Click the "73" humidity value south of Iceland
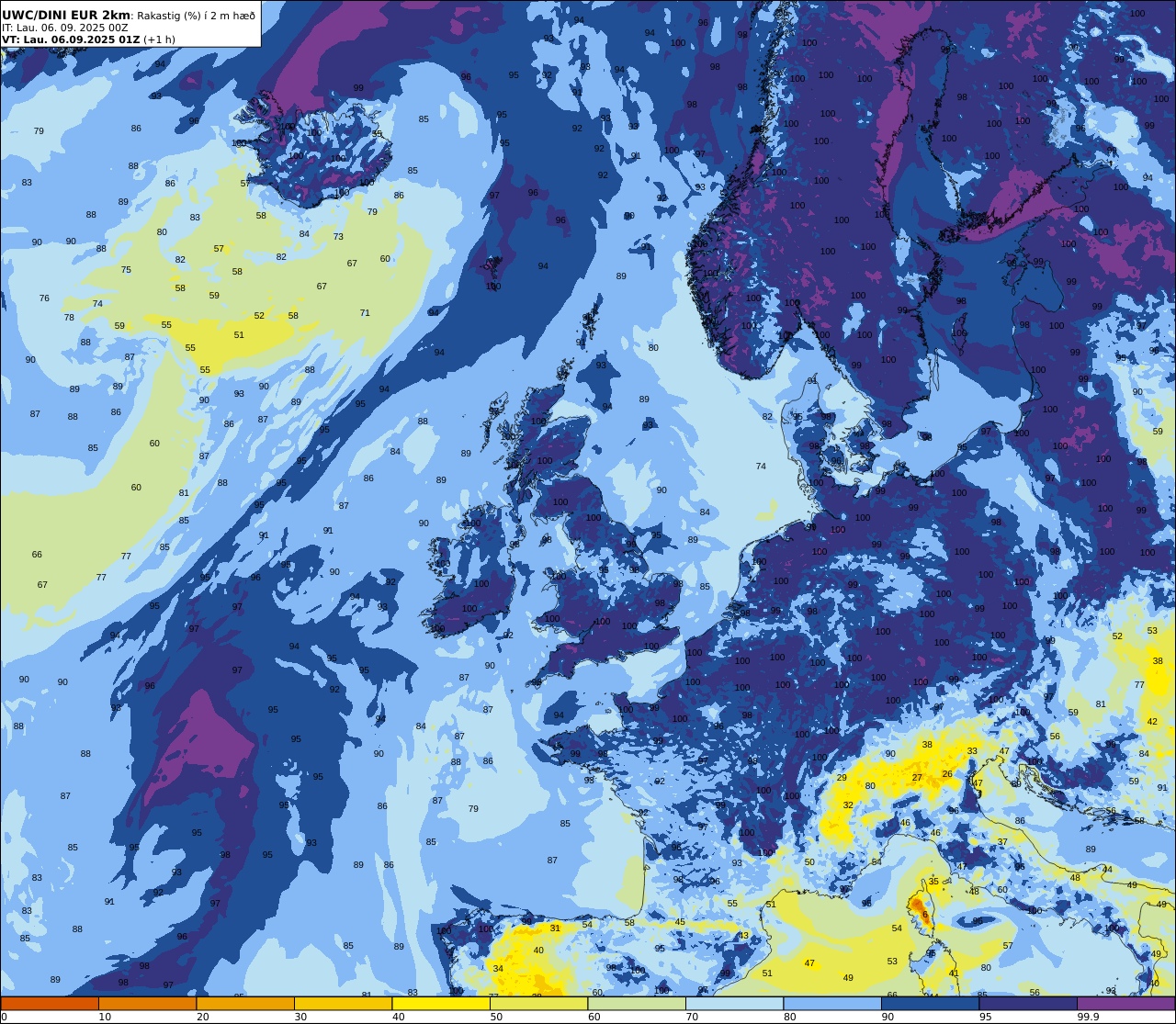1176x1024 pixels. point(338,237)
